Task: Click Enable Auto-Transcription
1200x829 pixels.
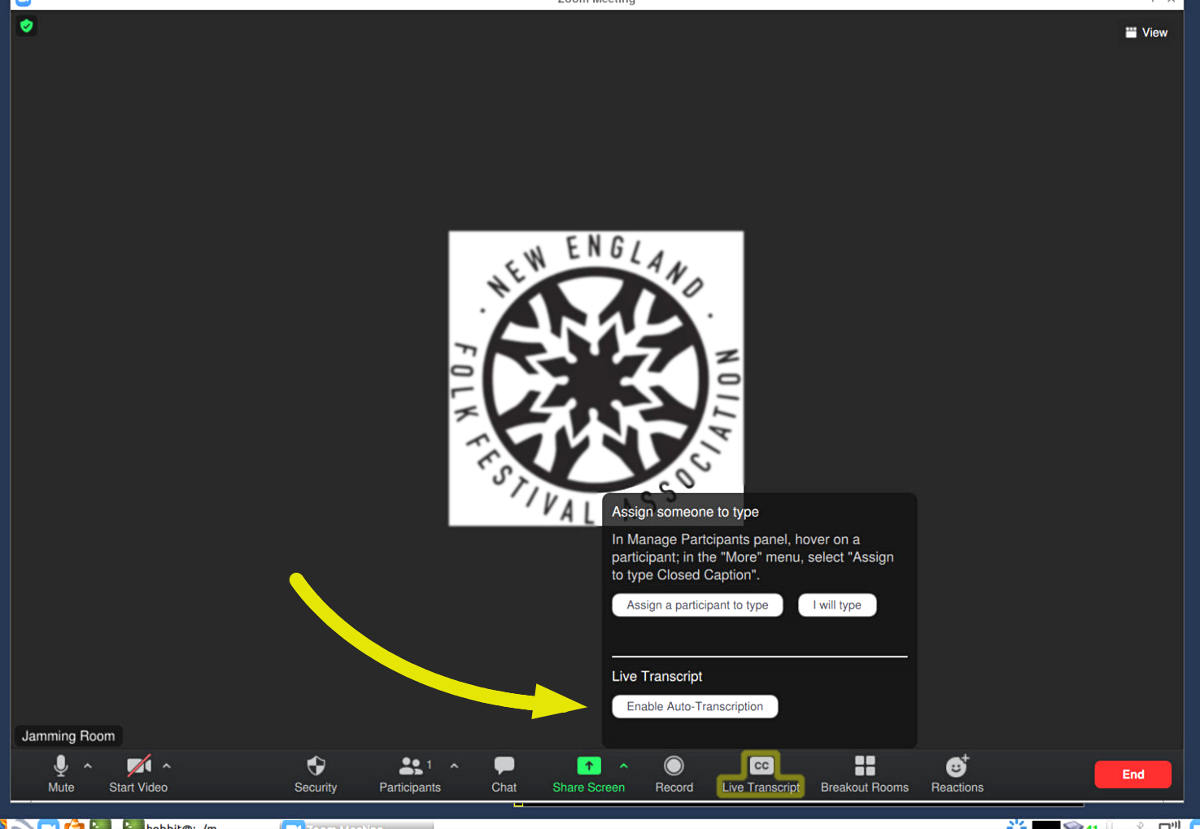Action: [x=694, y=706]
